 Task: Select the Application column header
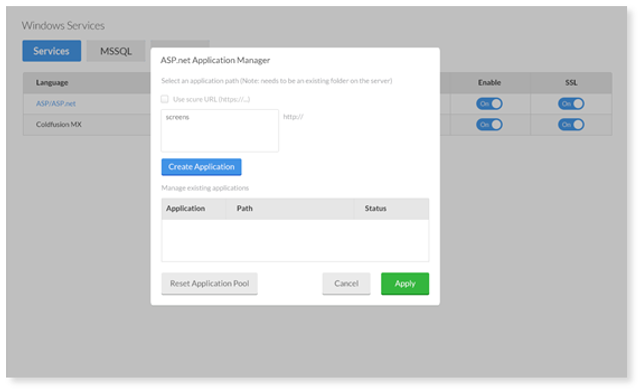click(x=185, y=208)
